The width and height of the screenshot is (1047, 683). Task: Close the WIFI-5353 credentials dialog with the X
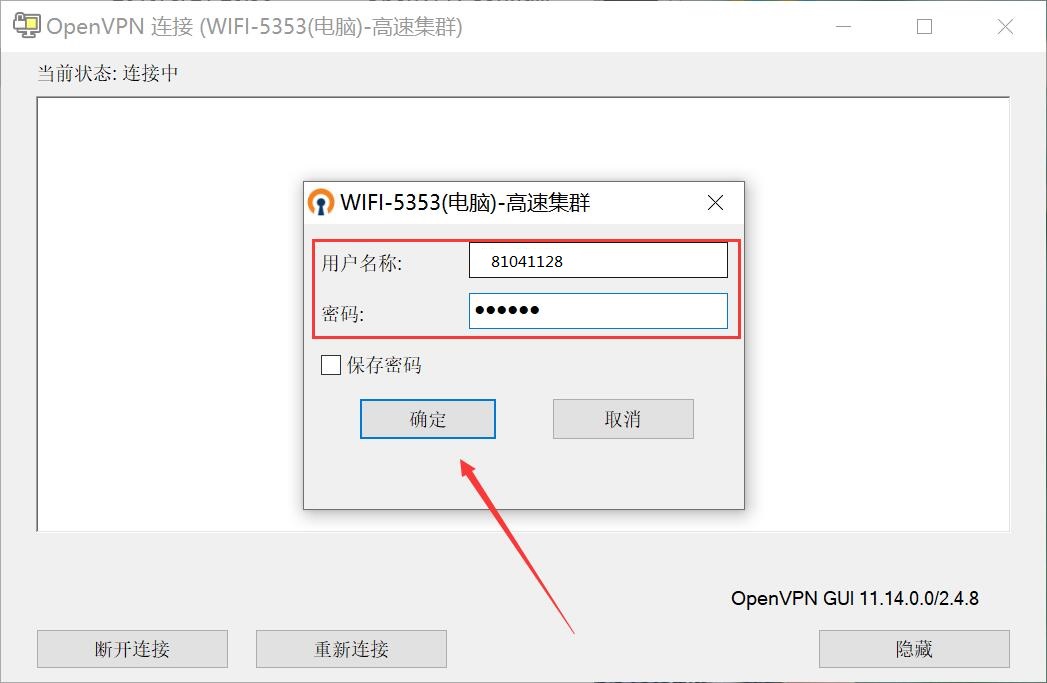point(715,202)
